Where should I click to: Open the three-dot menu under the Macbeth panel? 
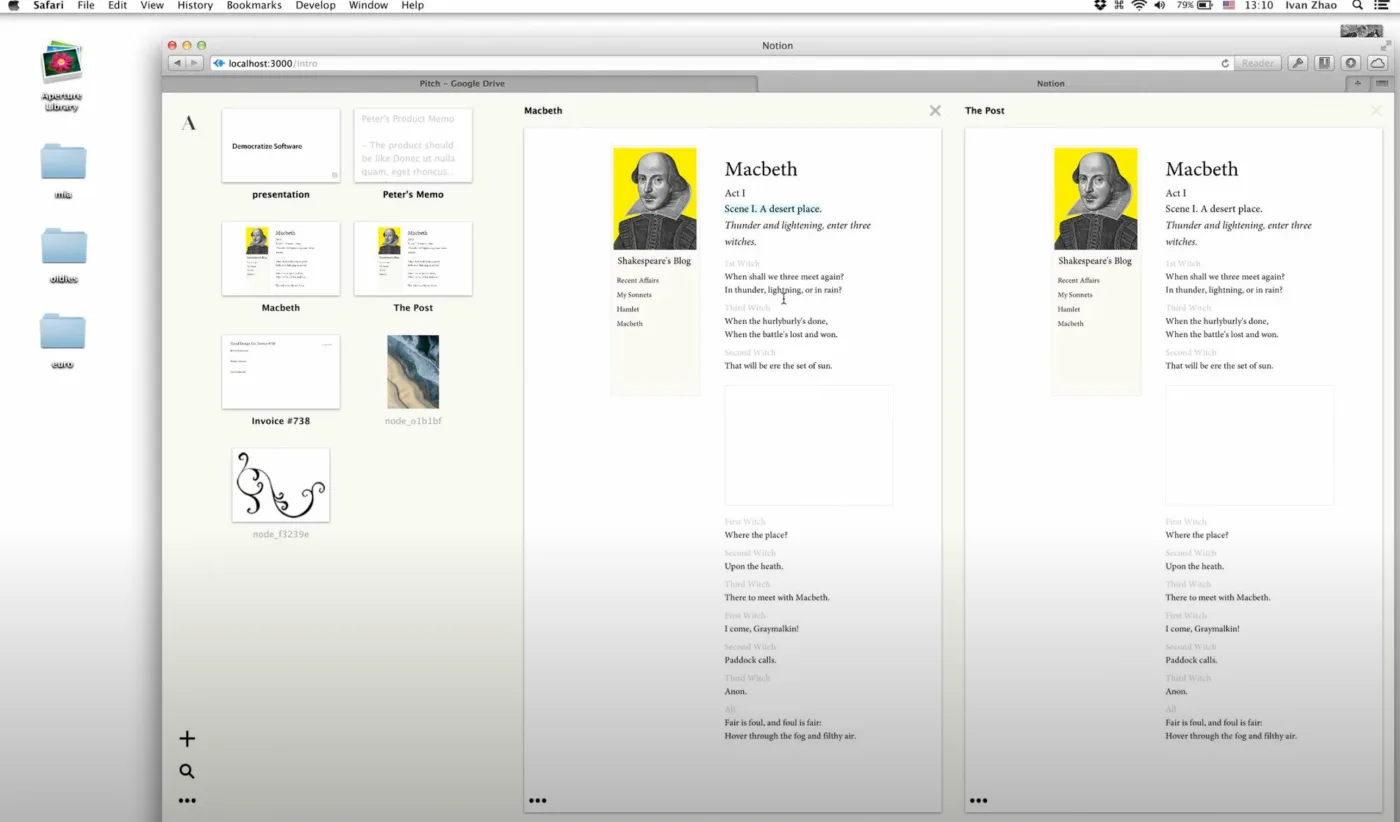pyautogui.click(x=538, y=800)
